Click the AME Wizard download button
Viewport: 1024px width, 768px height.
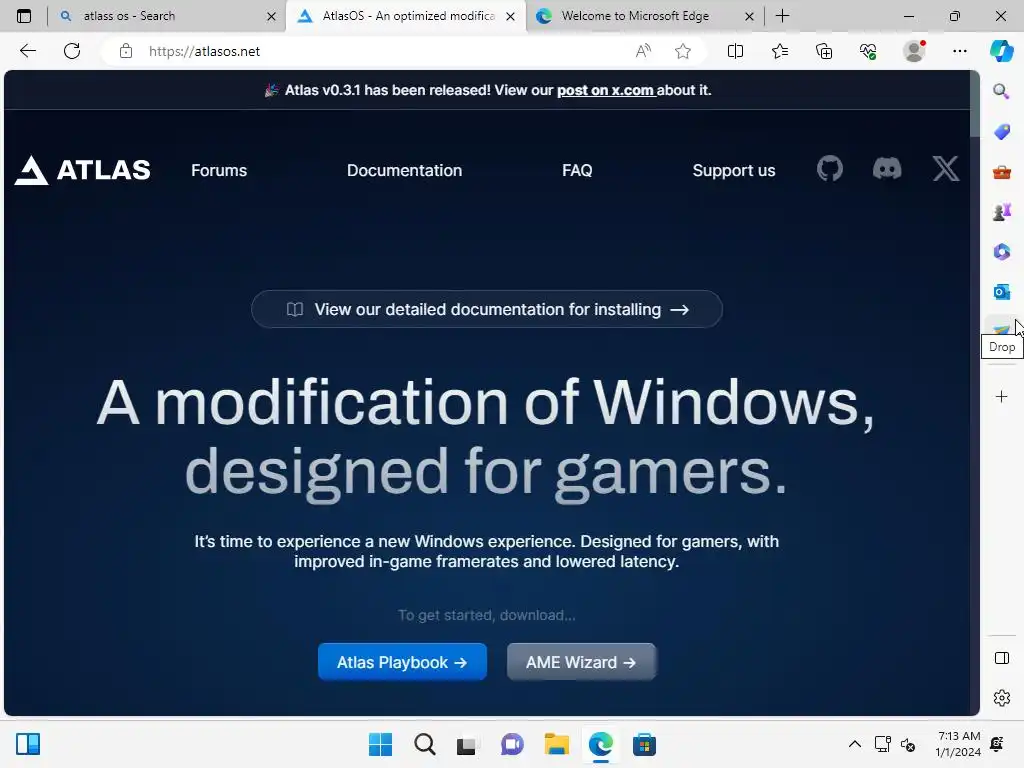coord(581,662)
